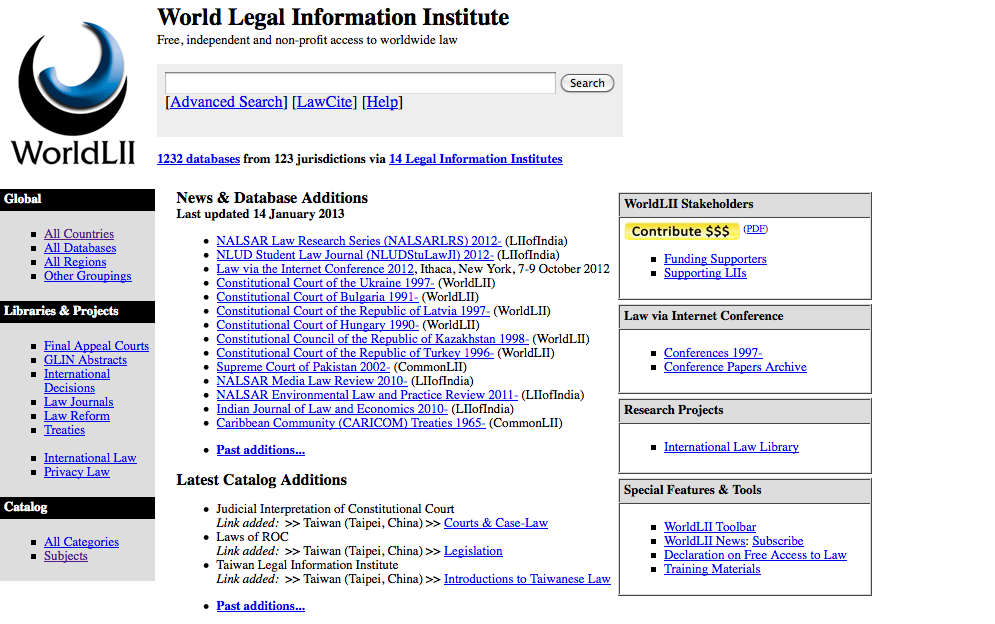The height and width of the screenshot is (624, 995).
Task: Open International Decisions link
Action: point(77,381)
